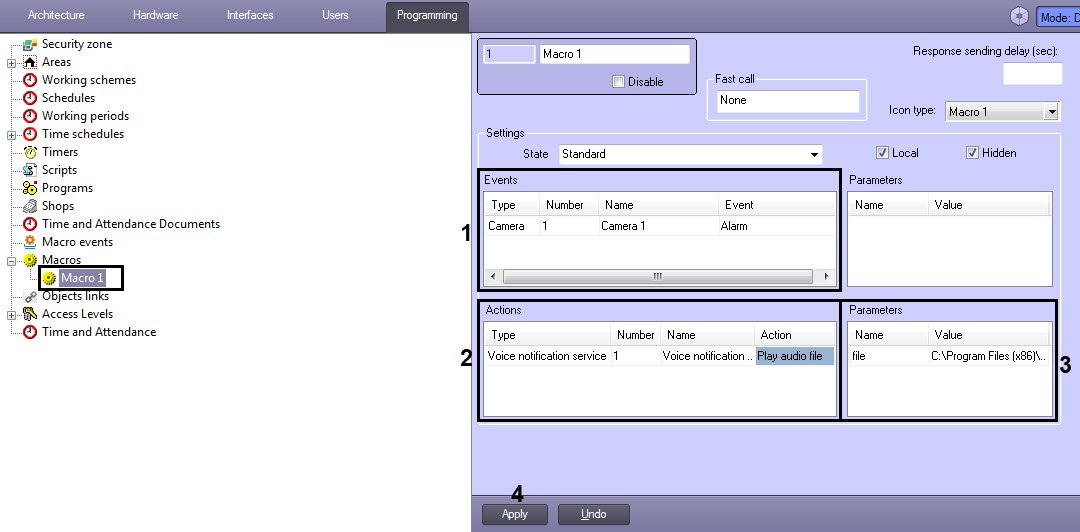The width and height of the screenshot is (1080, 532).
Task: Click the Schedules clock icon
Action: coord(30,98)
